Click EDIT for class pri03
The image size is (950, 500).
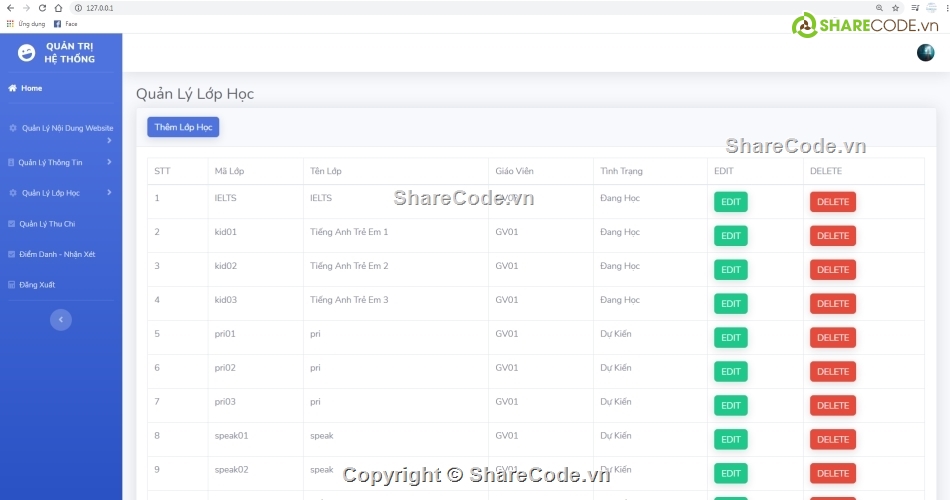pos(731,405)
